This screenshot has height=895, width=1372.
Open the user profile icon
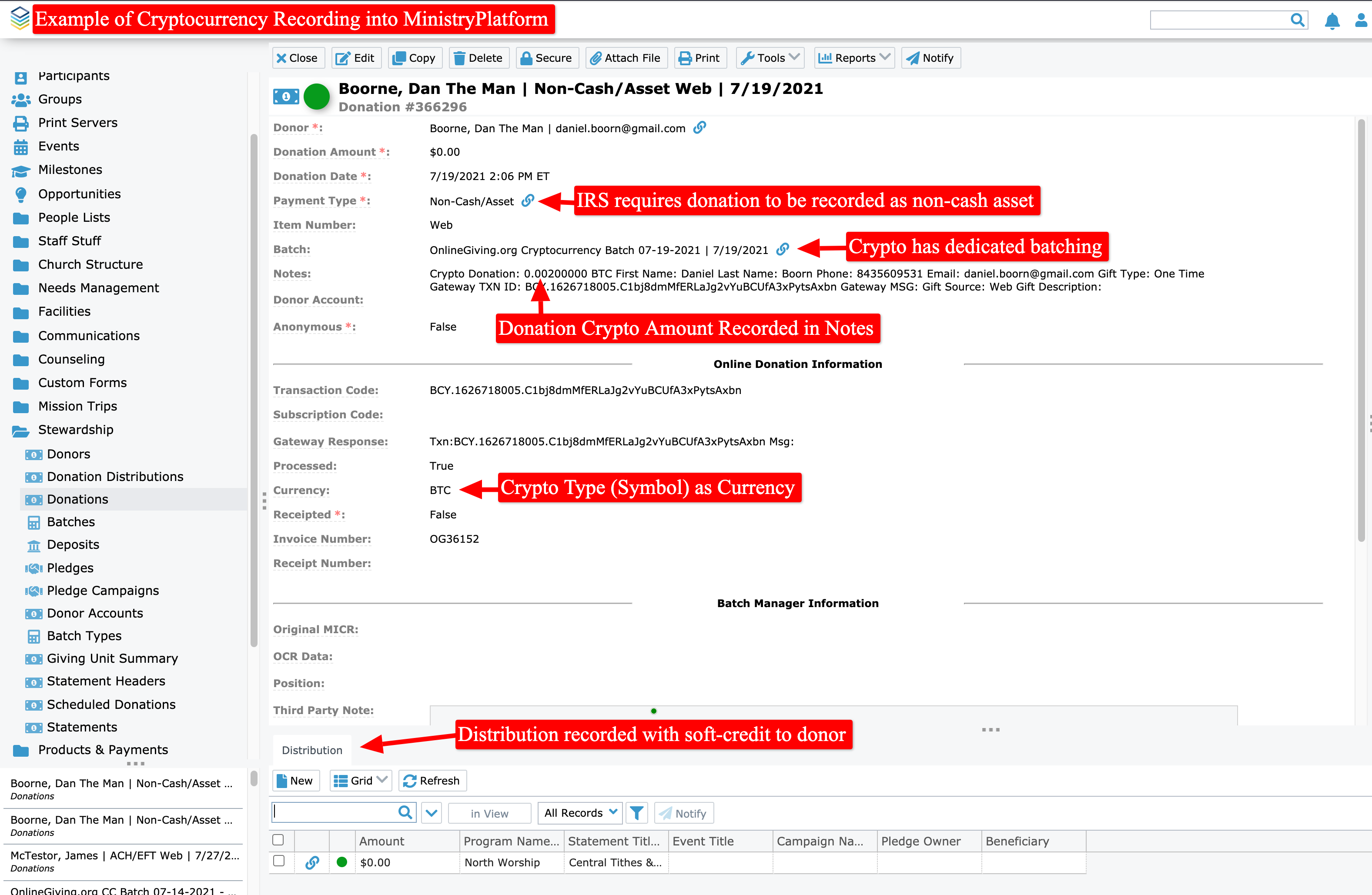point(1361,21)
